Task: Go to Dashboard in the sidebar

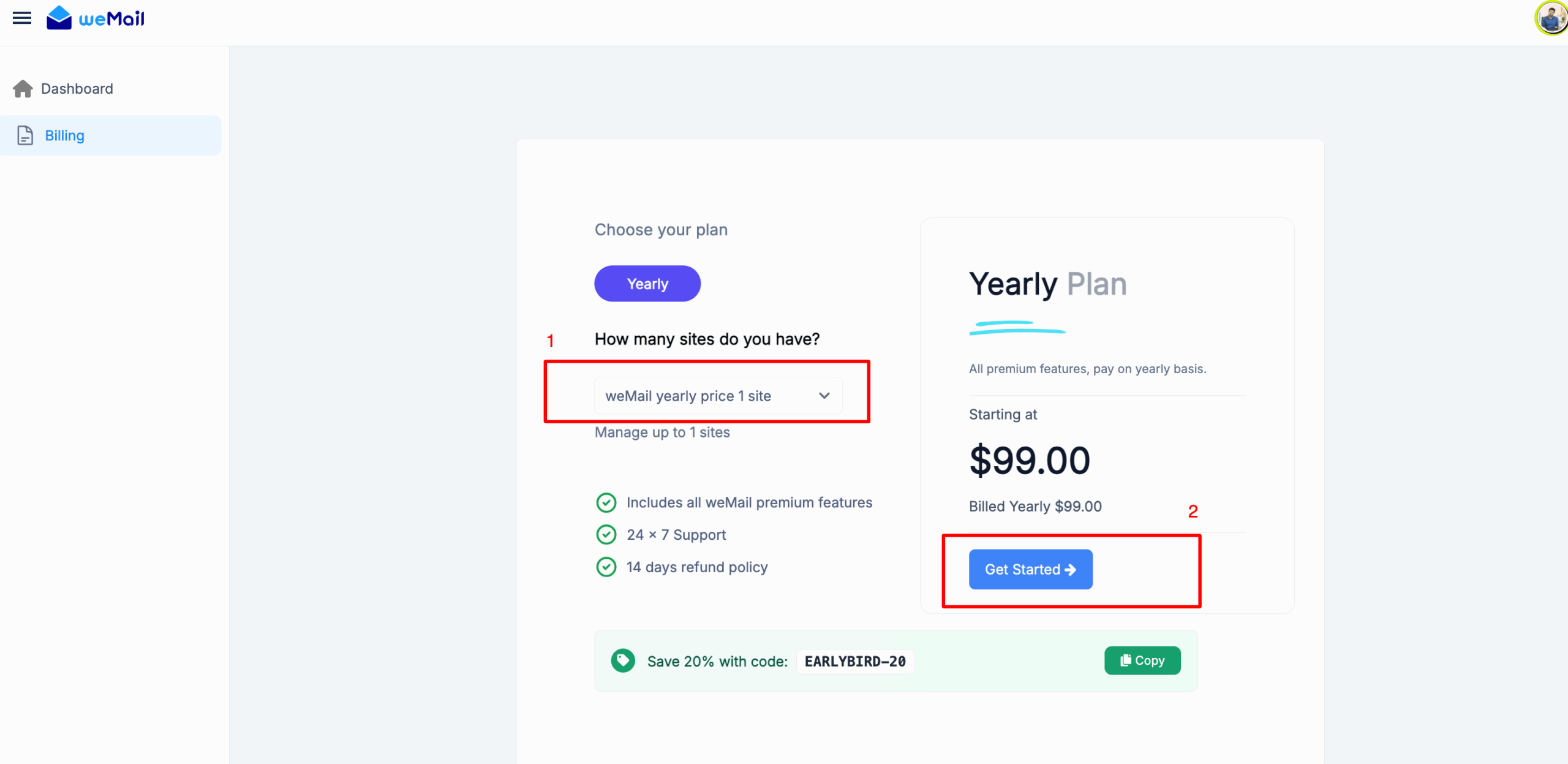Action: [x=77, y=89]
